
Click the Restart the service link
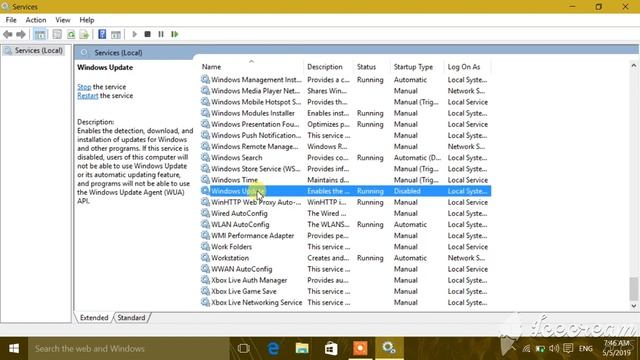point(88,96)
